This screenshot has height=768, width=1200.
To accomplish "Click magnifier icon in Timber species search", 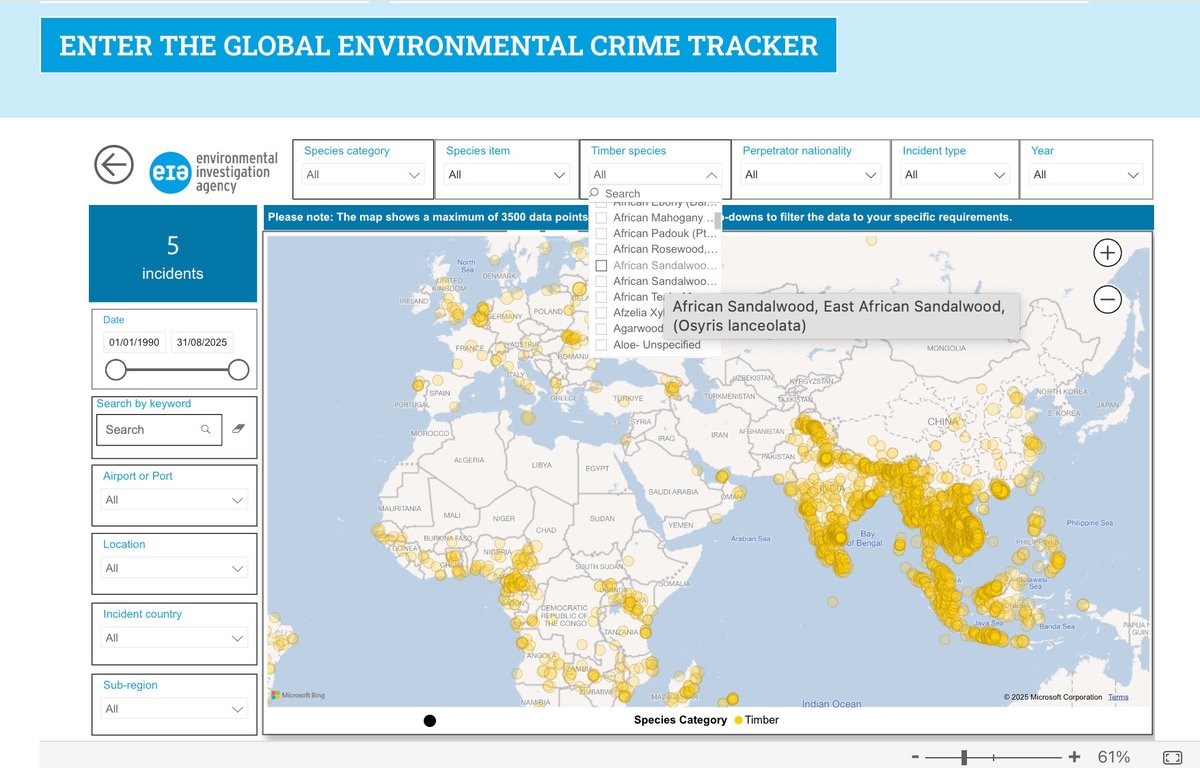I will pos(594,193).
